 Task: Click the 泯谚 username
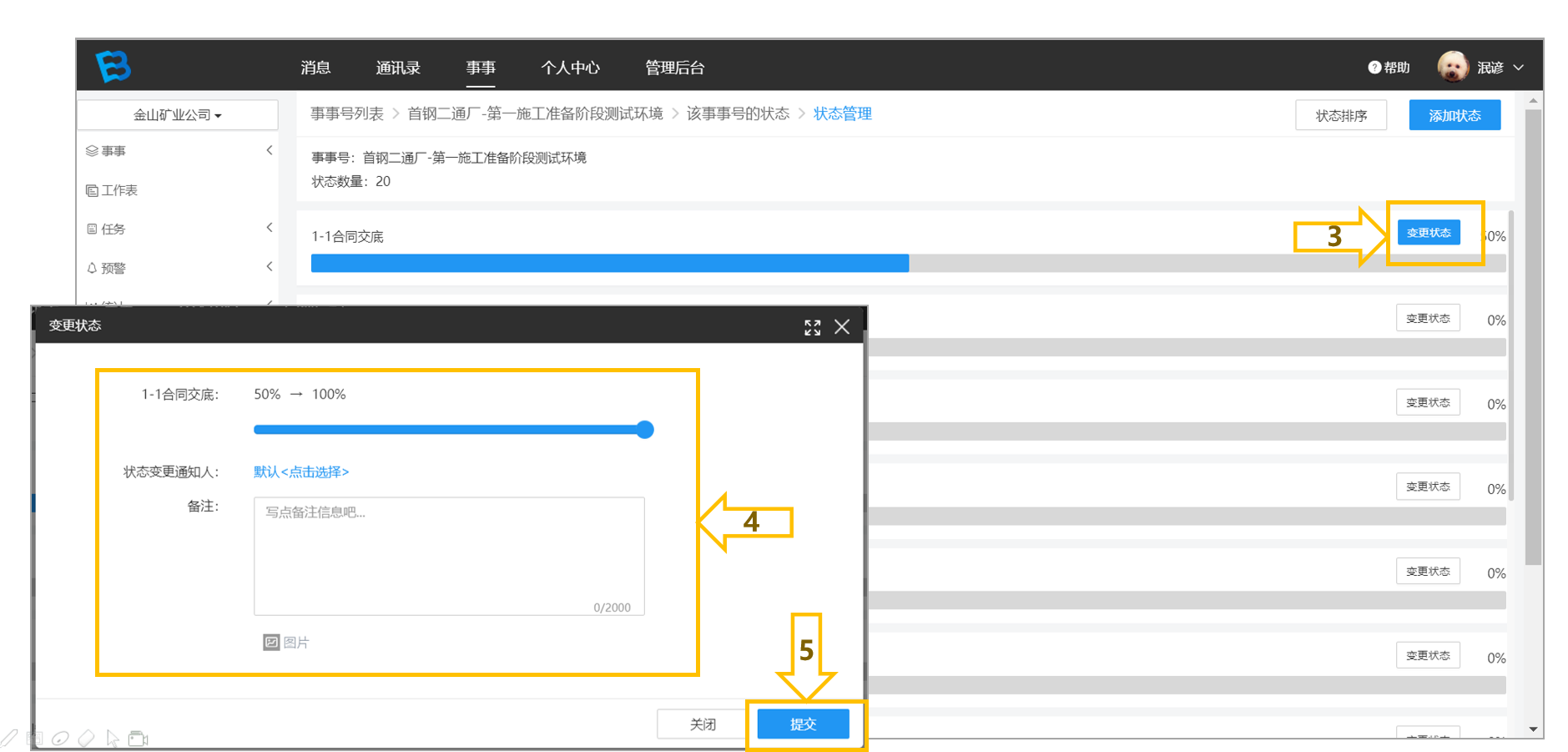[x=1490, y=68]
